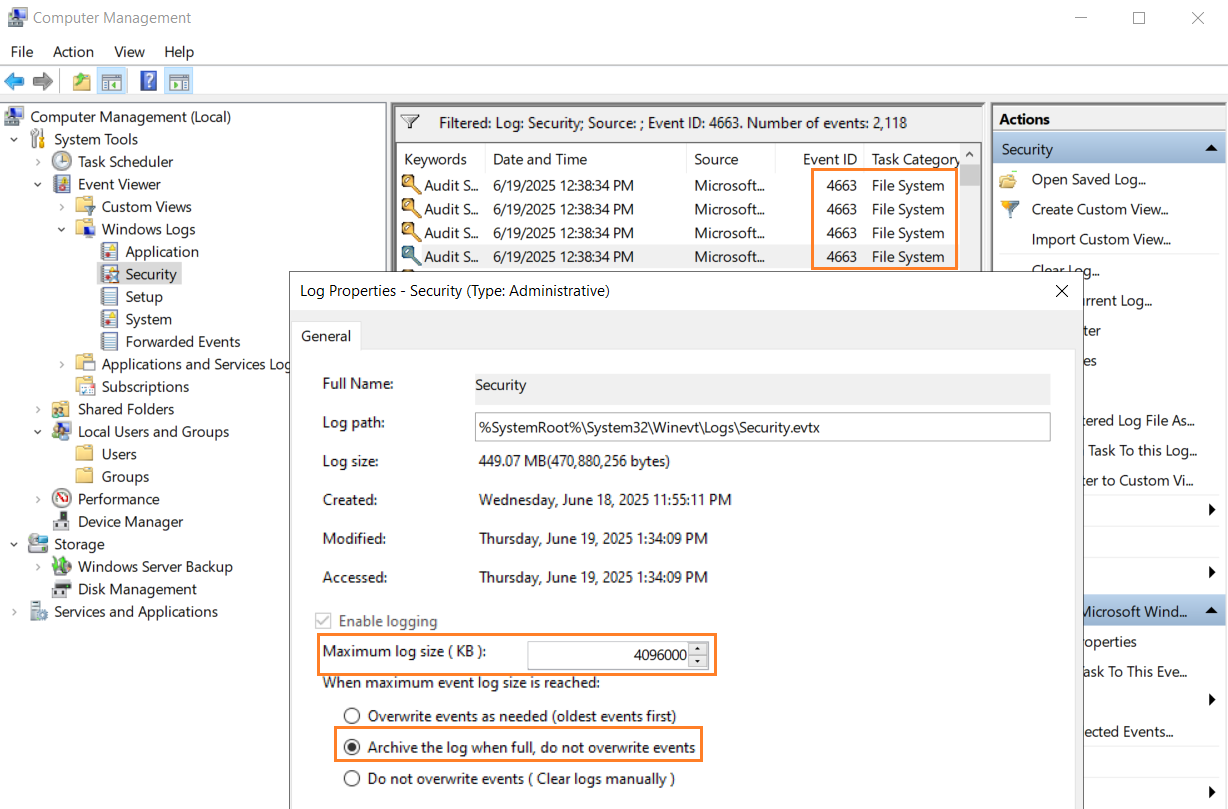The image size is (1228, 809).
Task: Open the Help menu
Action: (179, 52)
